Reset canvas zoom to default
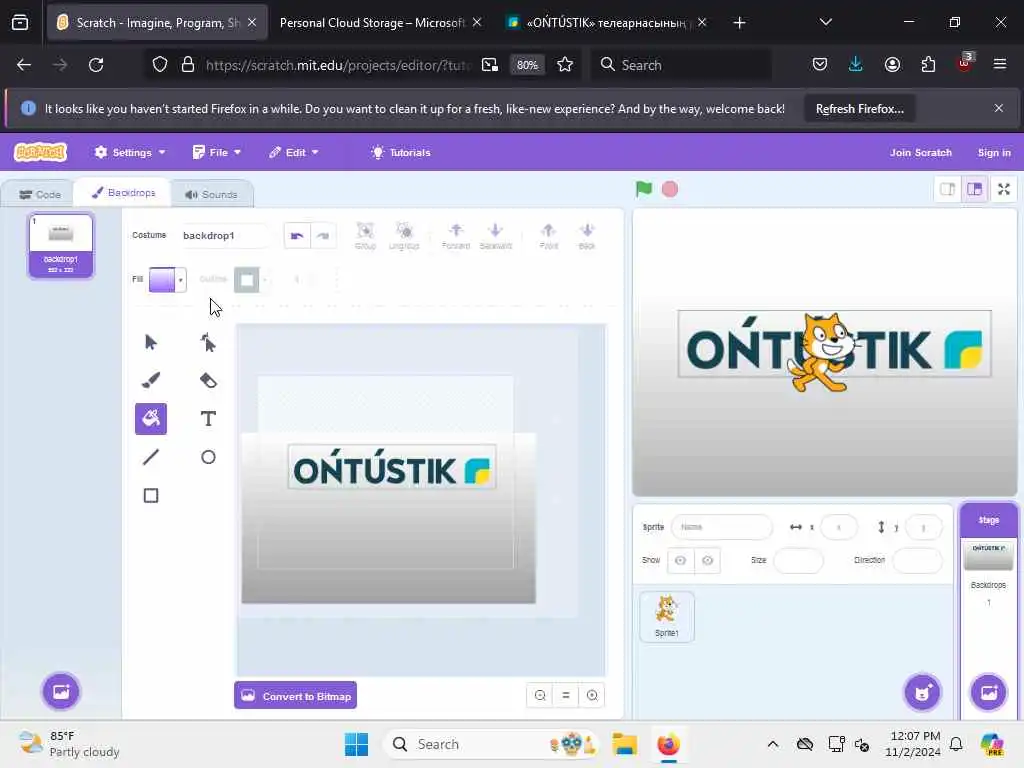 pos(566,696)
